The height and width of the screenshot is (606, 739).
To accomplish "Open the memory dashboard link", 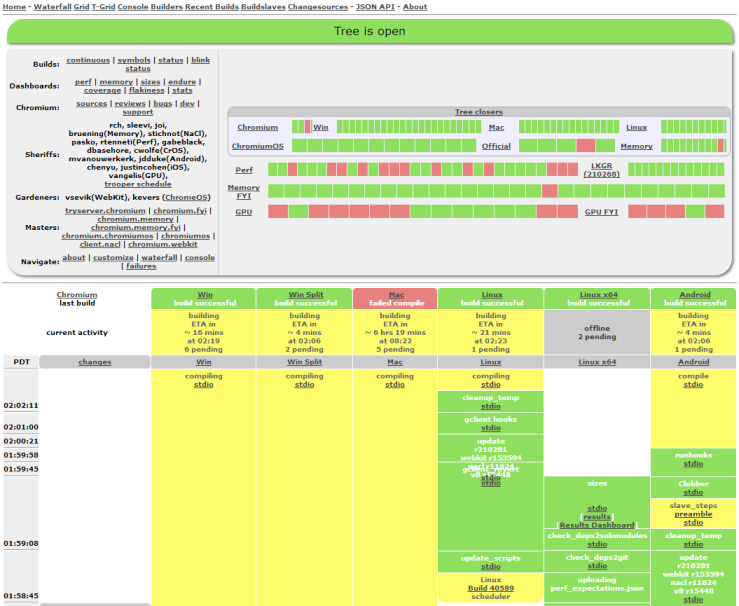I will 116,82.
